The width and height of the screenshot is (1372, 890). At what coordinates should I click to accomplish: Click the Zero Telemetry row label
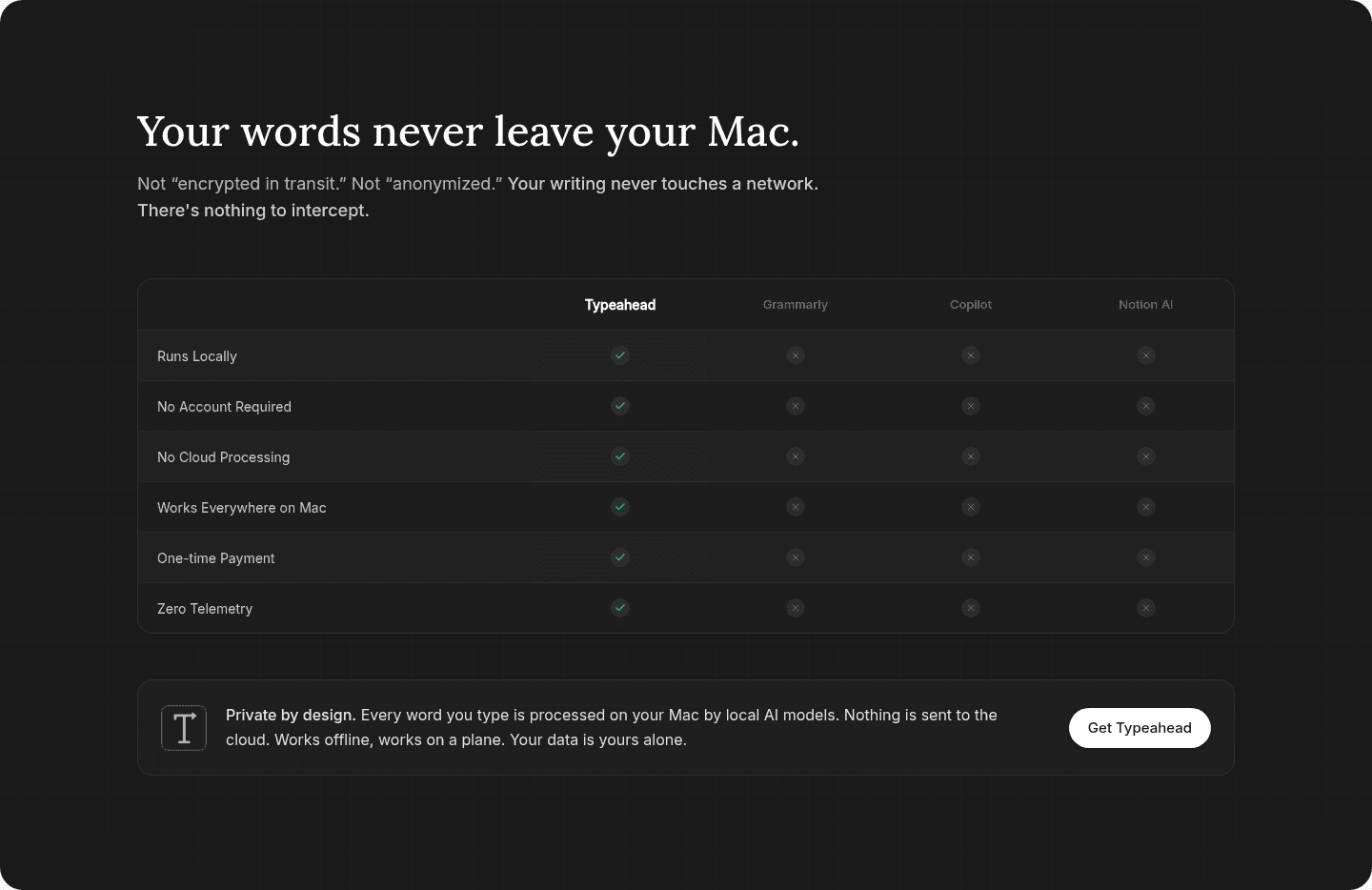[205, 609]
